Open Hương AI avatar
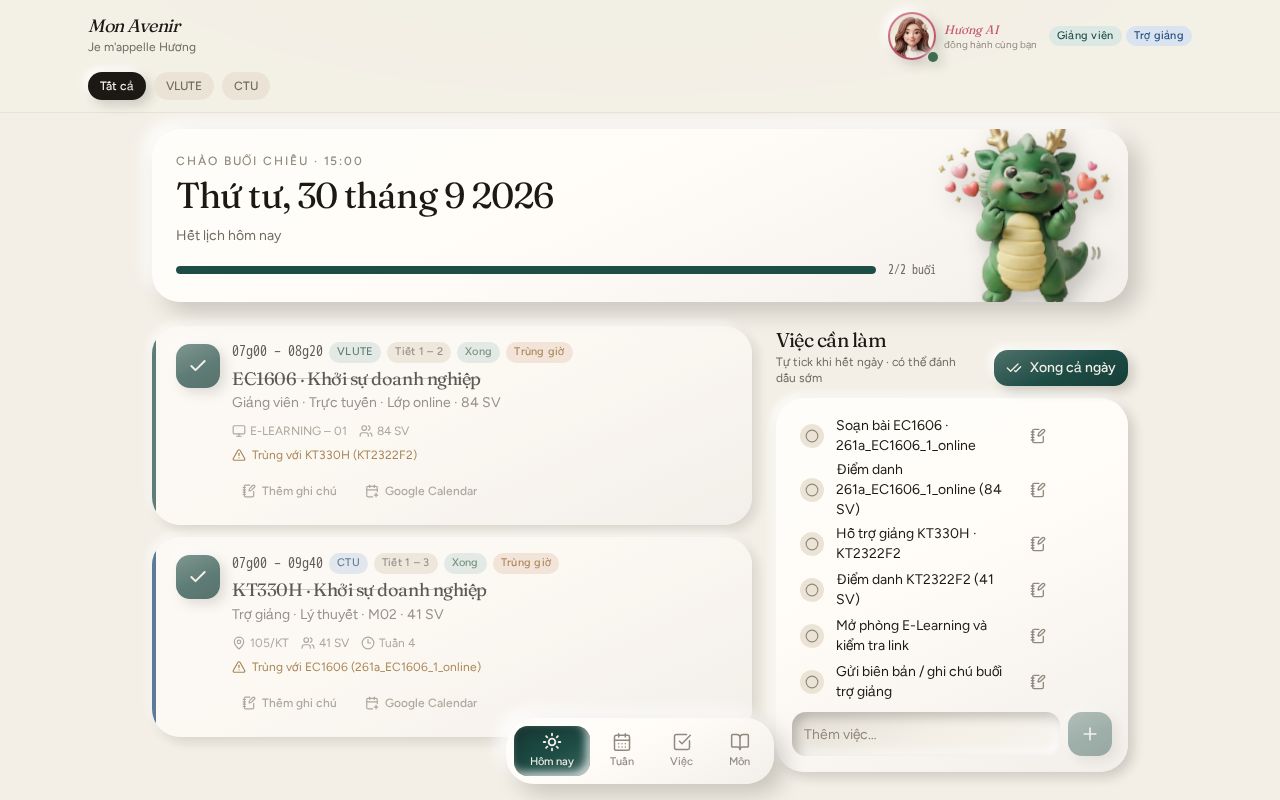This screenshot has height=800, width=1280. (912, 36)
